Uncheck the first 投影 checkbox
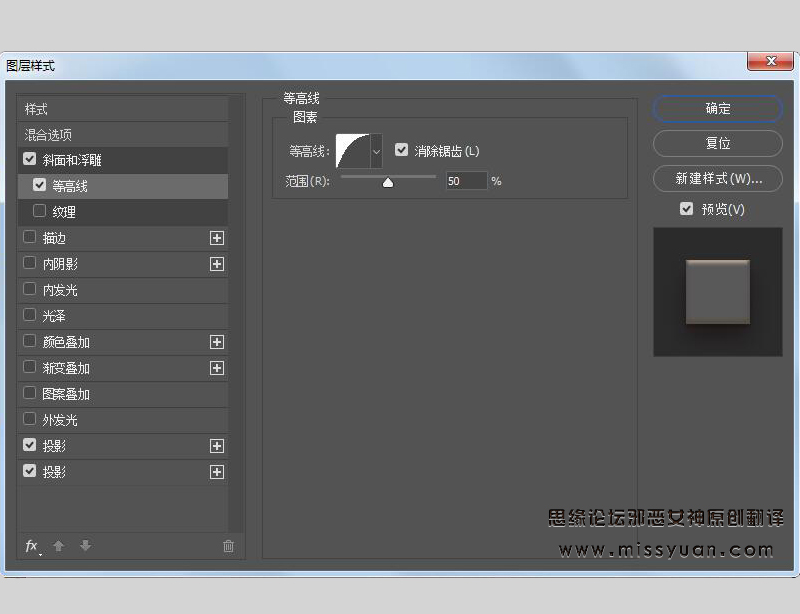 click(30, 445)
